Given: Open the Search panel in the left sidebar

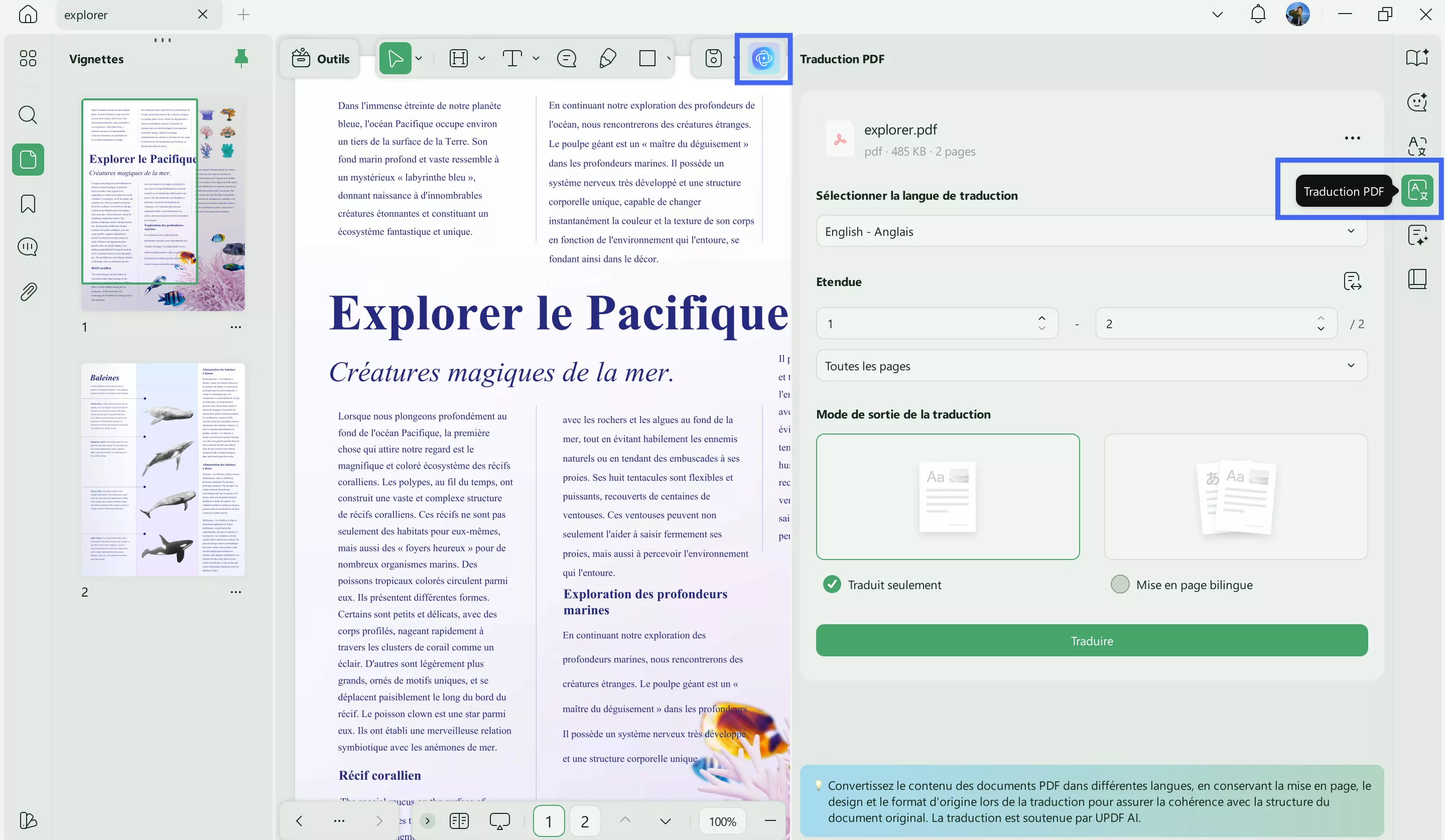Looking at the screenshot, I should click(27, 115).
